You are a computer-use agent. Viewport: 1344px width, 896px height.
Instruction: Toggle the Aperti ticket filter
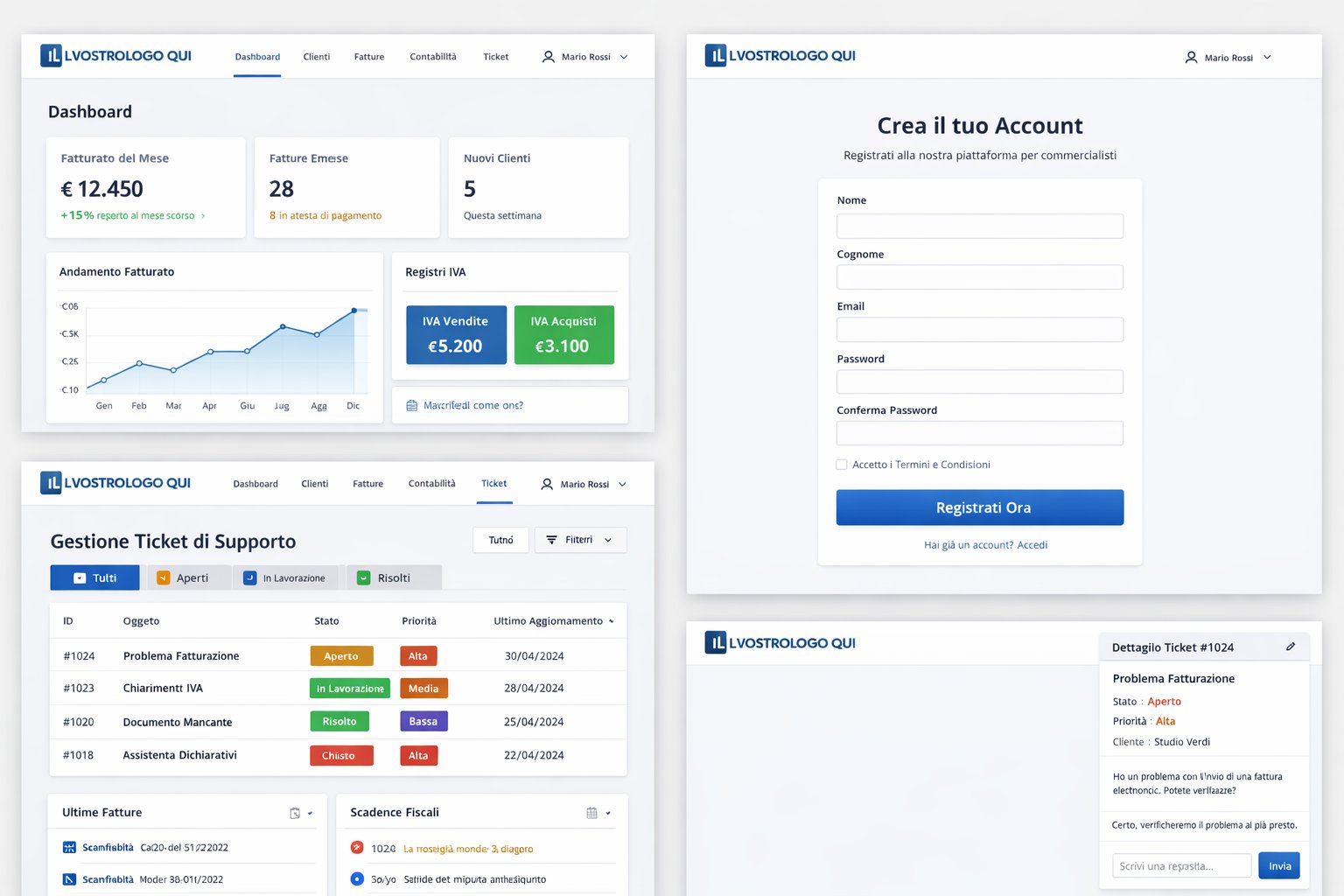[187, 577]
